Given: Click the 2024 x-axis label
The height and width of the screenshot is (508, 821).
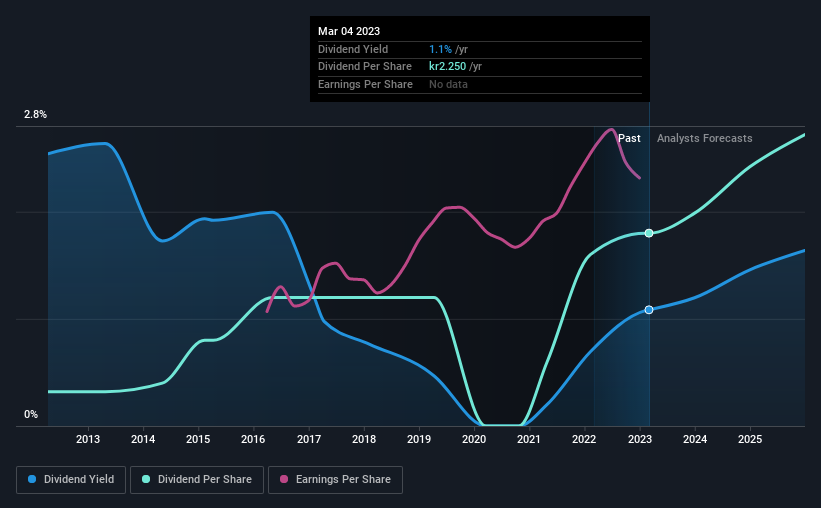Looking at the screenshot, I should pos(695,439).
